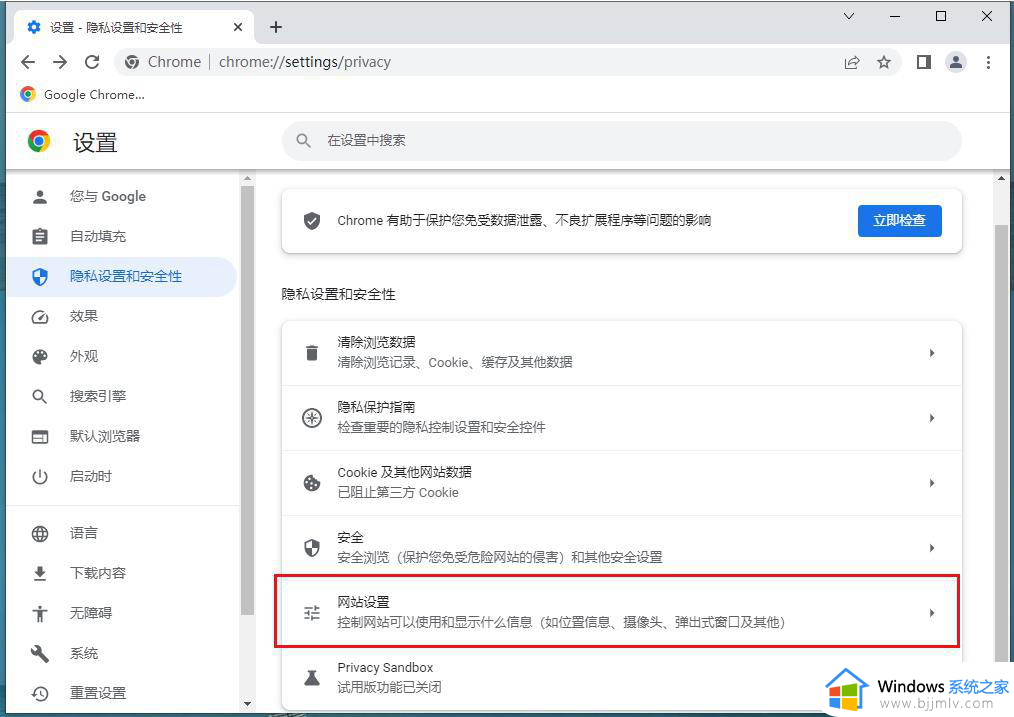Viewport: 1014px width, 717px height.
Task: Click the clipboard icon beside 自动填充
Action: tap(40, 237)
